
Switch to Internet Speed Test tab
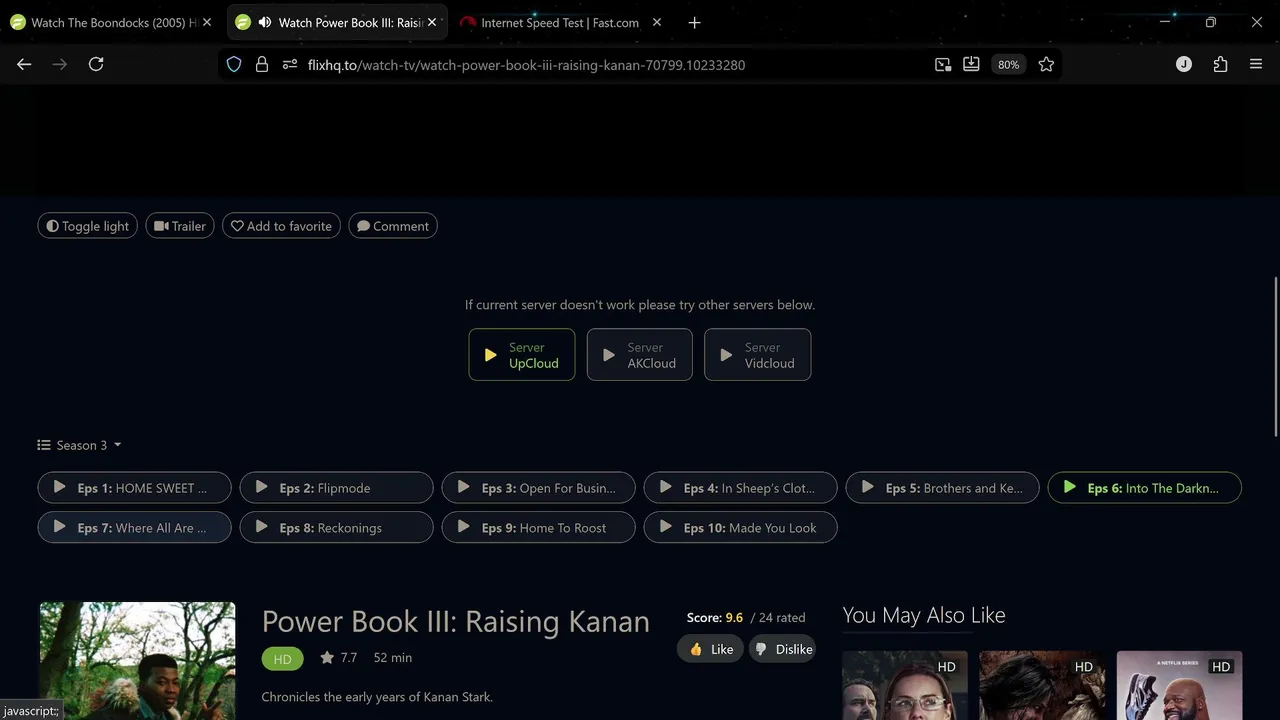560,22
